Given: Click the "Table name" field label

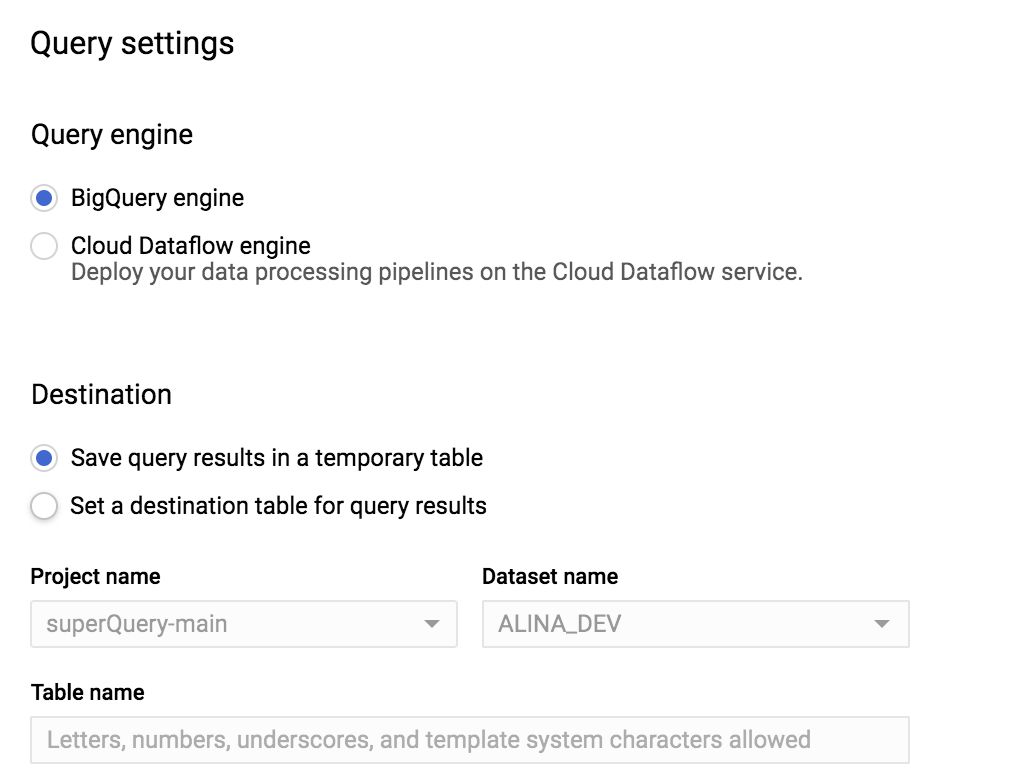Looking at the screenshot, I should [87, 692].
